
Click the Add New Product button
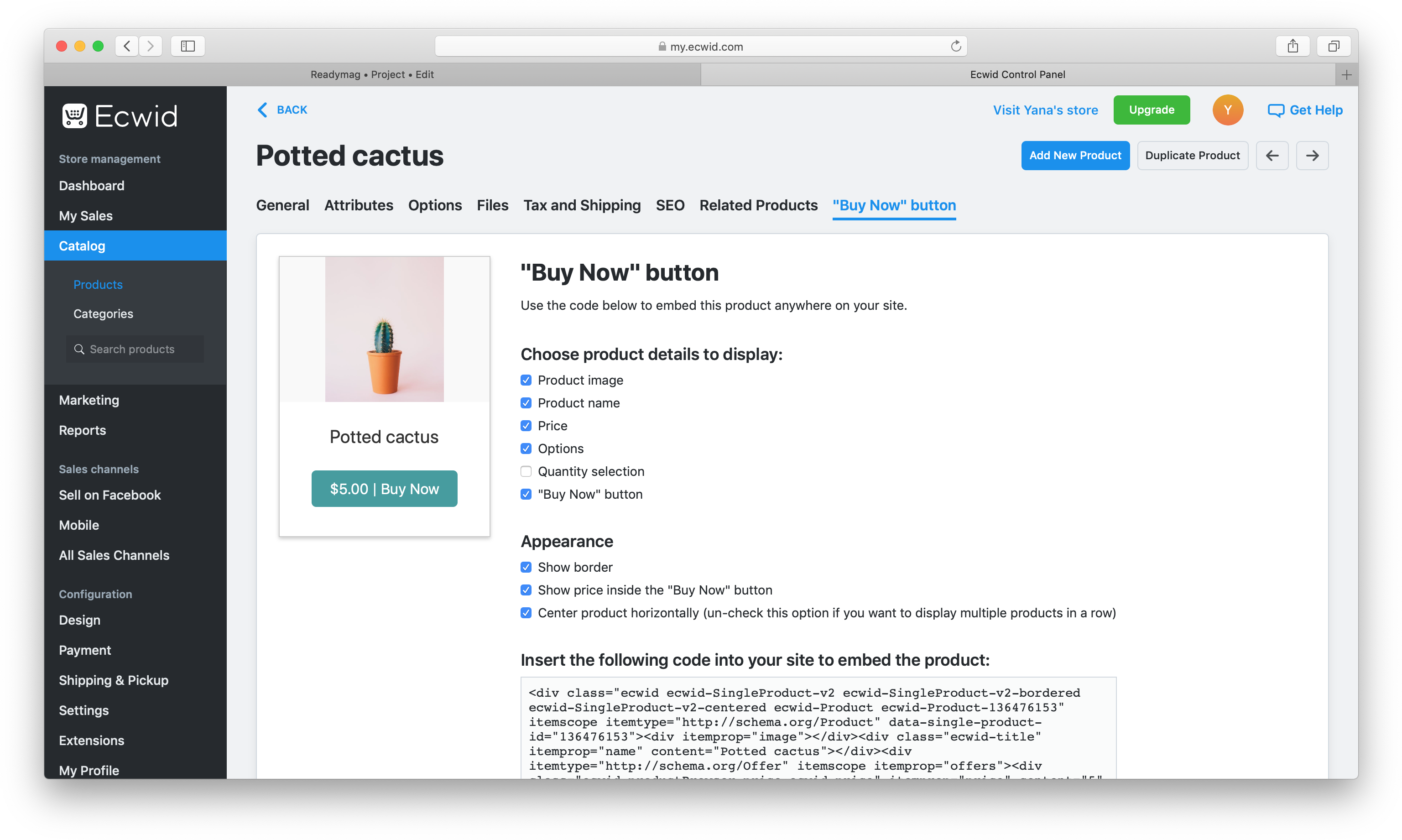coord(1075,156)
